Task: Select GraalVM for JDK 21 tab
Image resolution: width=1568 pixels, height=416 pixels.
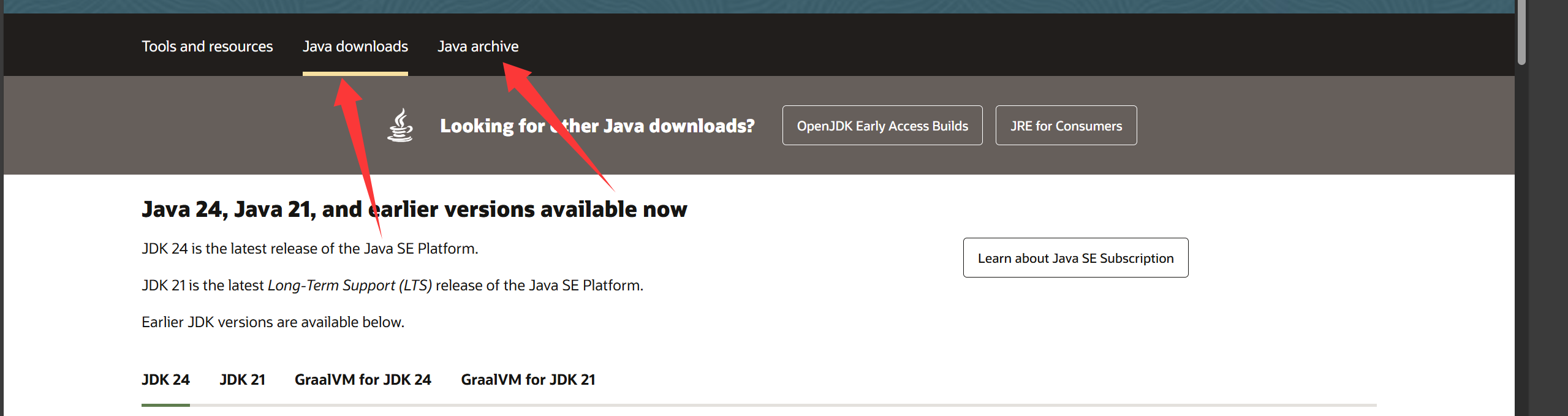Action: 528,380
